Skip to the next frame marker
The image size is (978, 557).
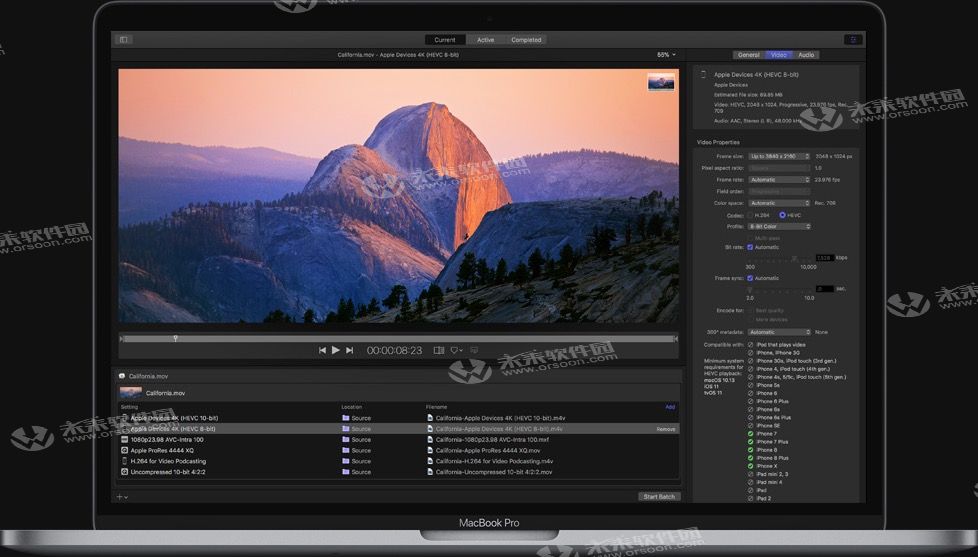[349, 350]
